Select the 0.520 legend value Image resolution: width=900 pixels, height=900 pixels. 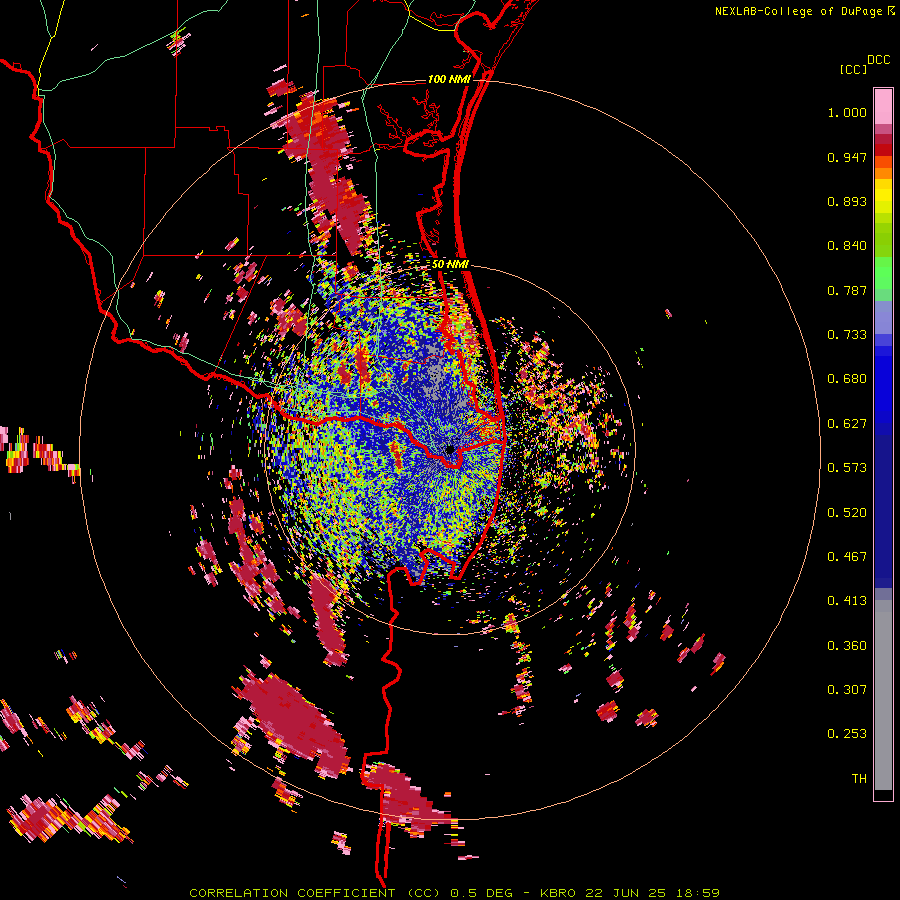(847, 513)
